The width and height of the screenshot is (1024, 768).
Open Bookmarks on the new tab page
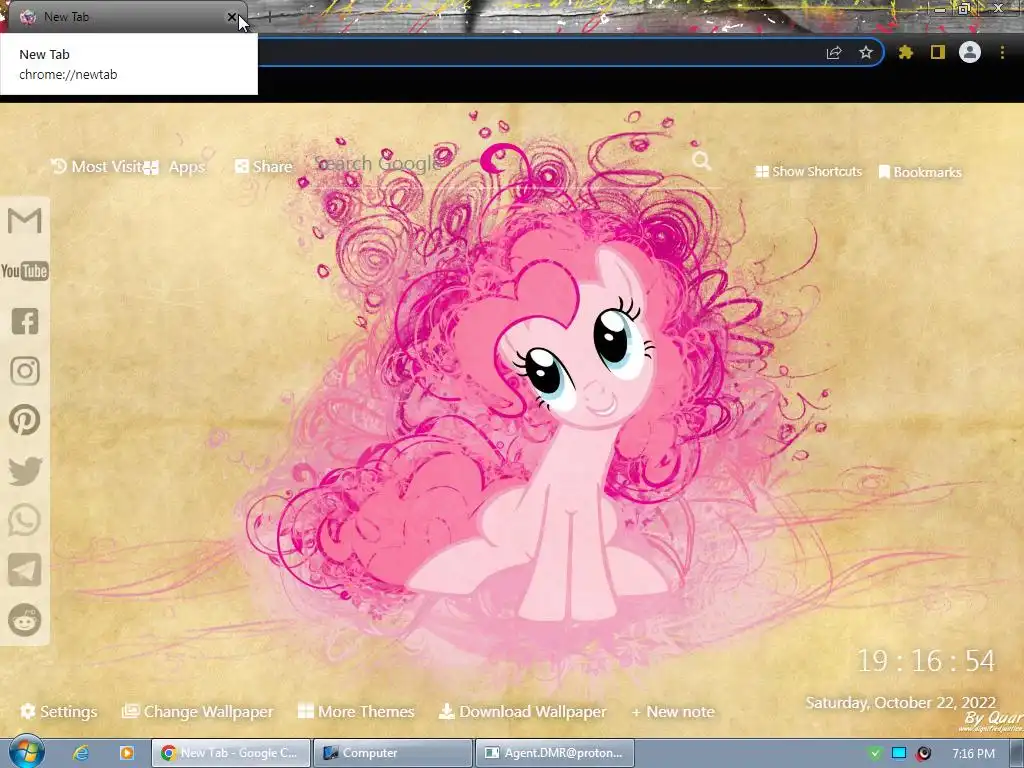click(x=920, y=172)
